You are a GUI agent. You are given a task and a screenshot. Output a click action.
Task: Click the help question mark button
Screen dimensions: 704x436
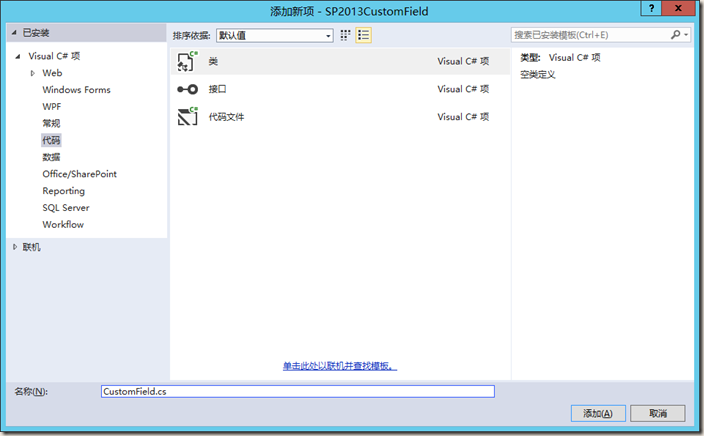(x=651, y=10)
